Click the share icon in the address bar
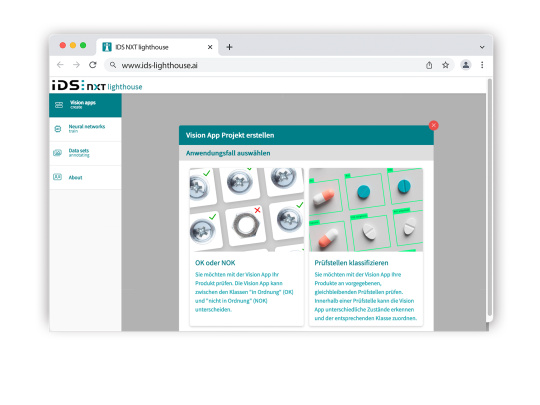 pyautogui.click(x=429, y=65)
